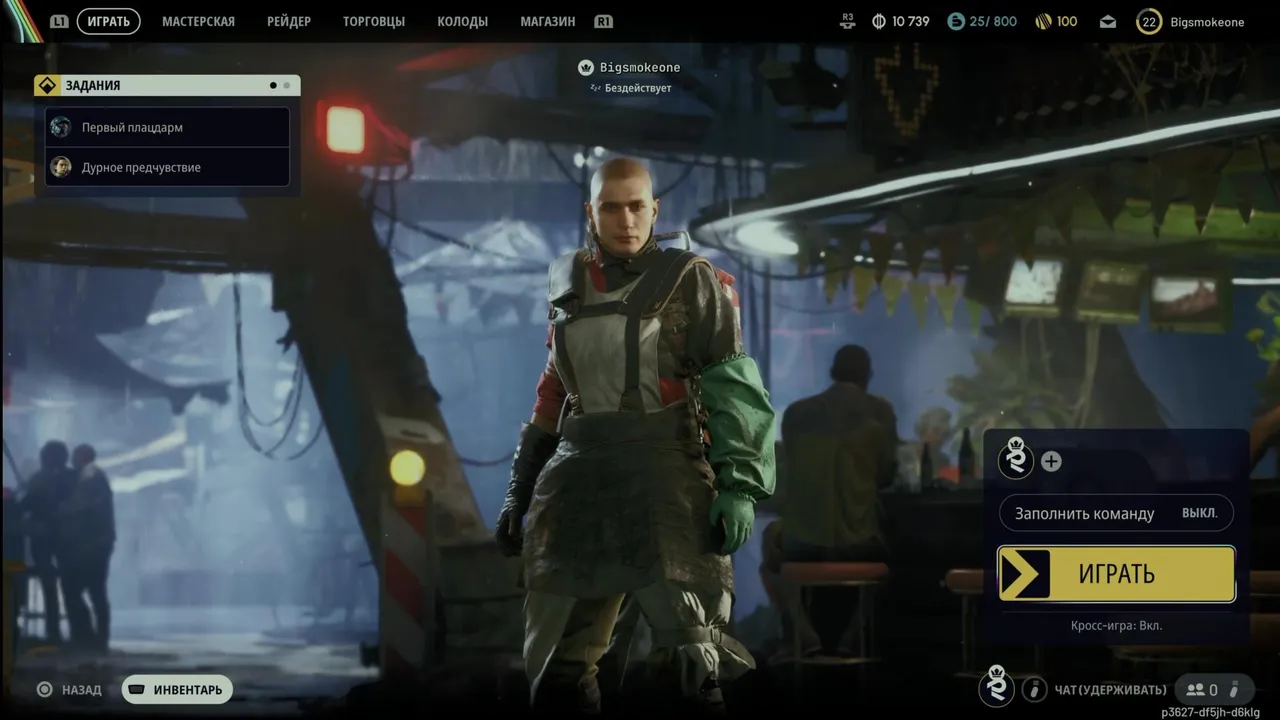The width and height of the screenshot is (1280, 720).
Task: Click the coin currency icon near 10 739
Action: tap(879, 21)
